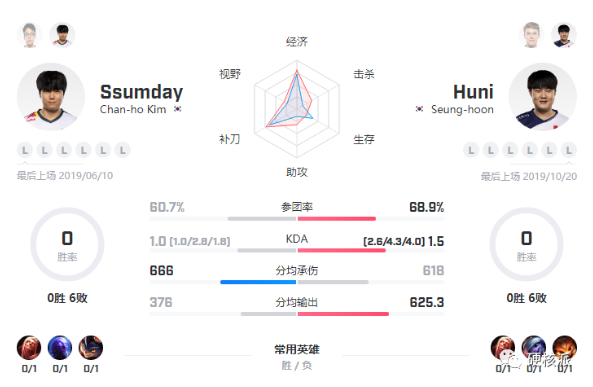This screenshot has width=593, height=387.
Task: Click Ssumday's third champion icon
Action: click(x=91, y=347)
